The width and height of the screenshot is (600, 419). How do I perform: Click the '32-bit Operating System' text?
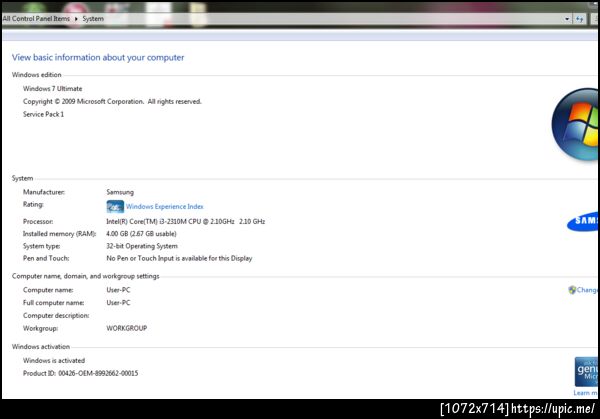coord(142,246)
